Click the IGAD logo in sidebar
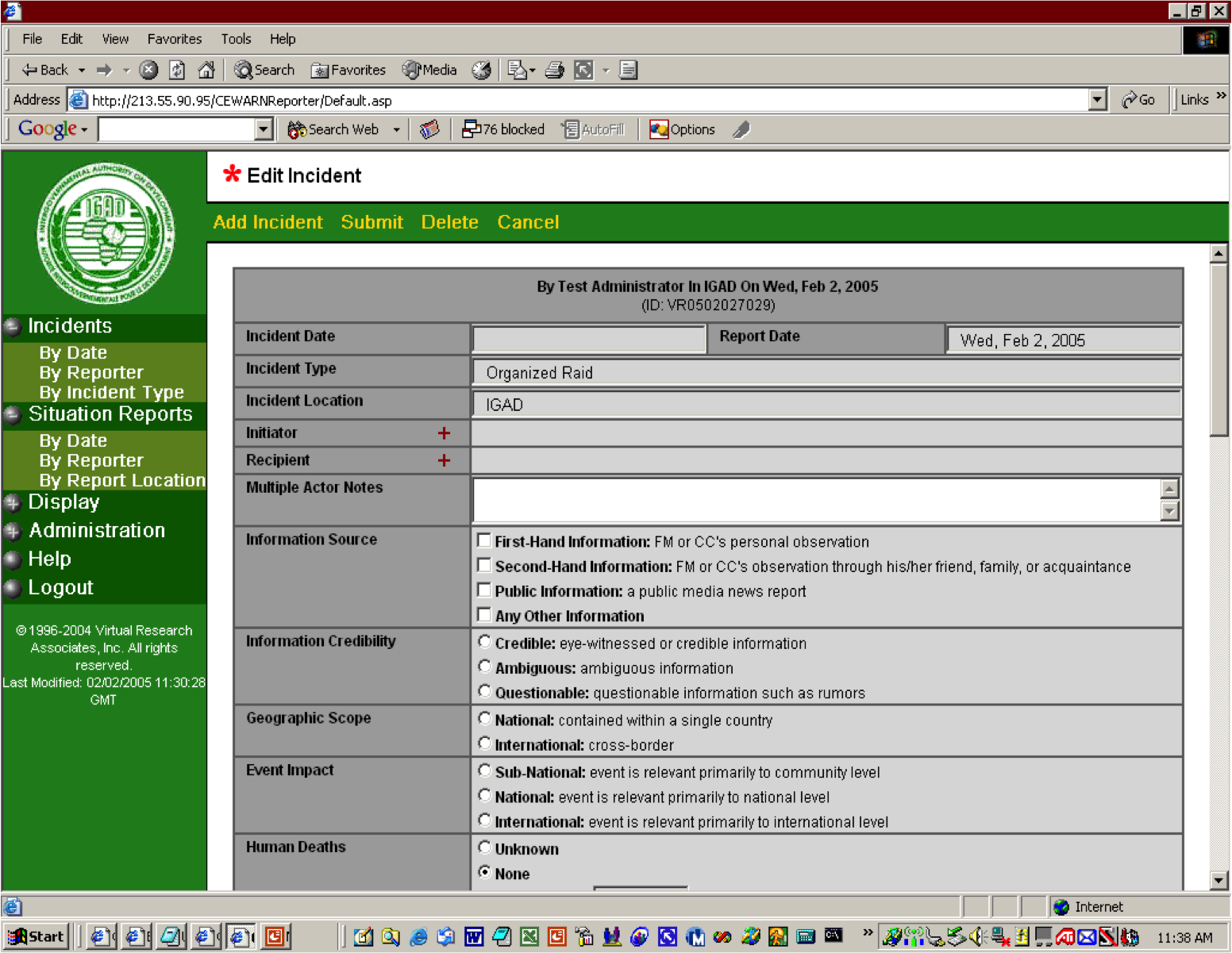Viewport: 1232px width, 953px height. tap(106, 233)
